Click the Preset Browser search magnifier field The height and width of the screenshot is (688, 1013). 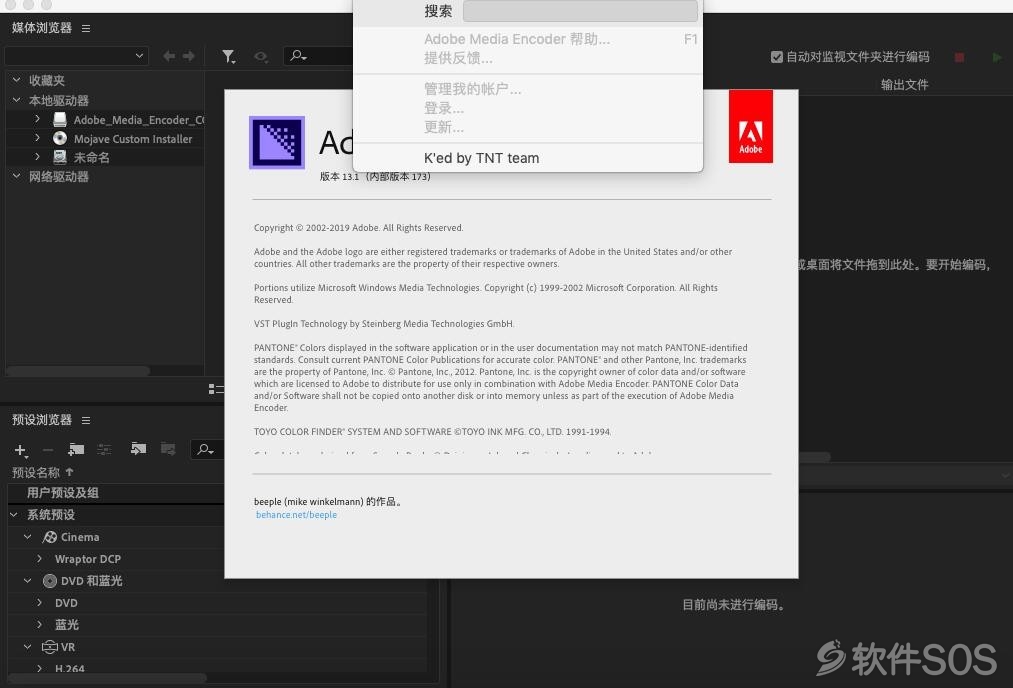pos(207,450)
